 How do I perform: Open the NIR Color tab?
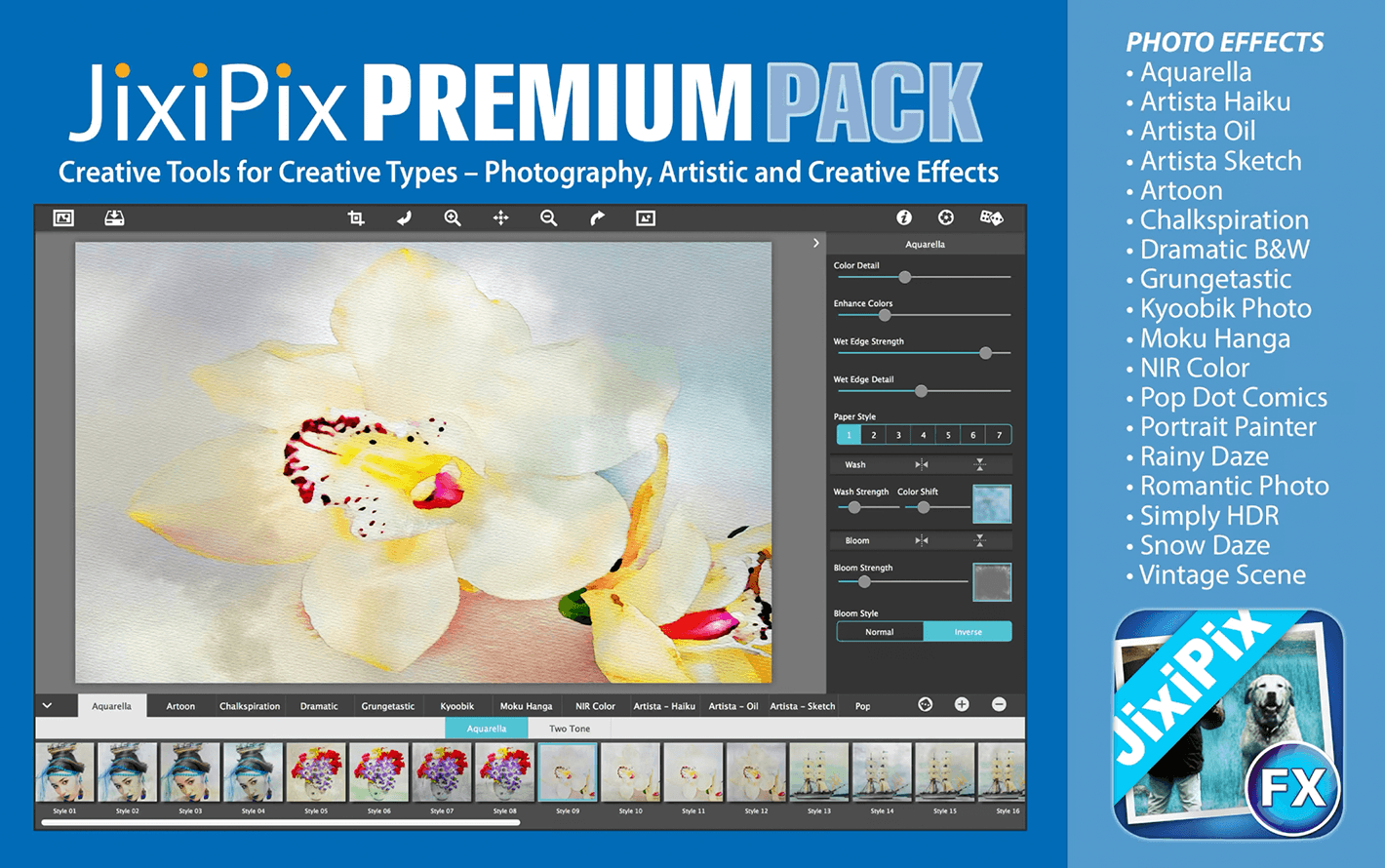pos(595,706)
